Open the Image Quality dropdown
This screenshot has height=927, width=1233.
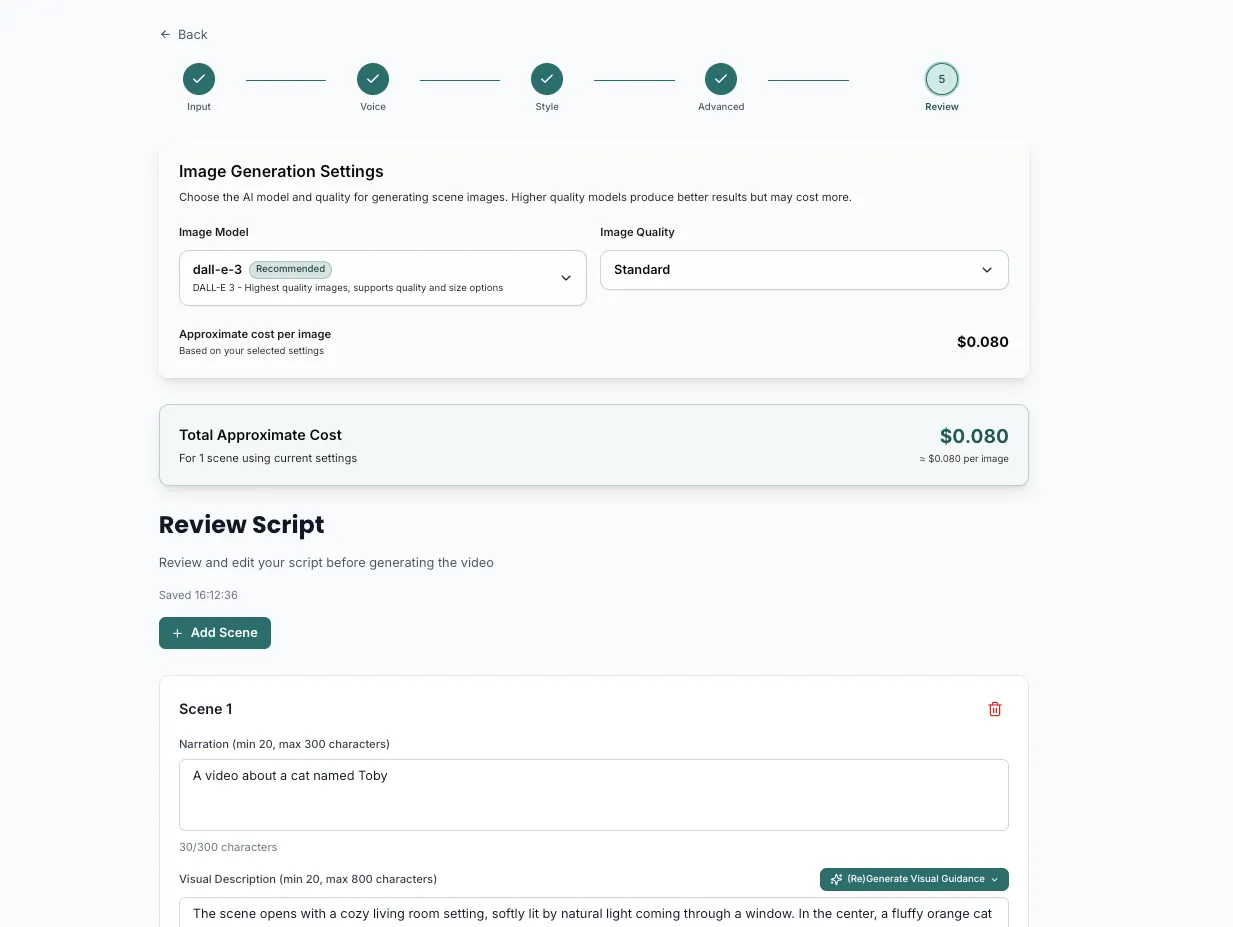pos(804,270)
